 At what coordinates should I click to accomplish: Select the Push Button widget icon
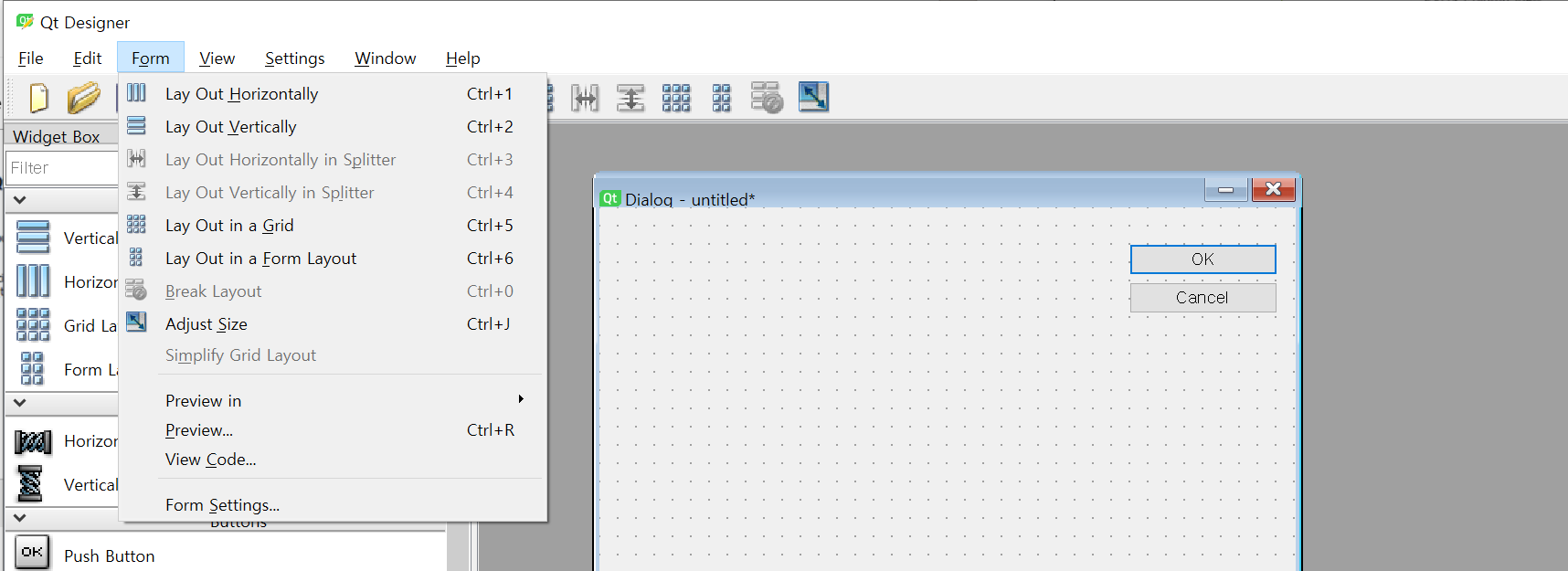tap(33, 553)
